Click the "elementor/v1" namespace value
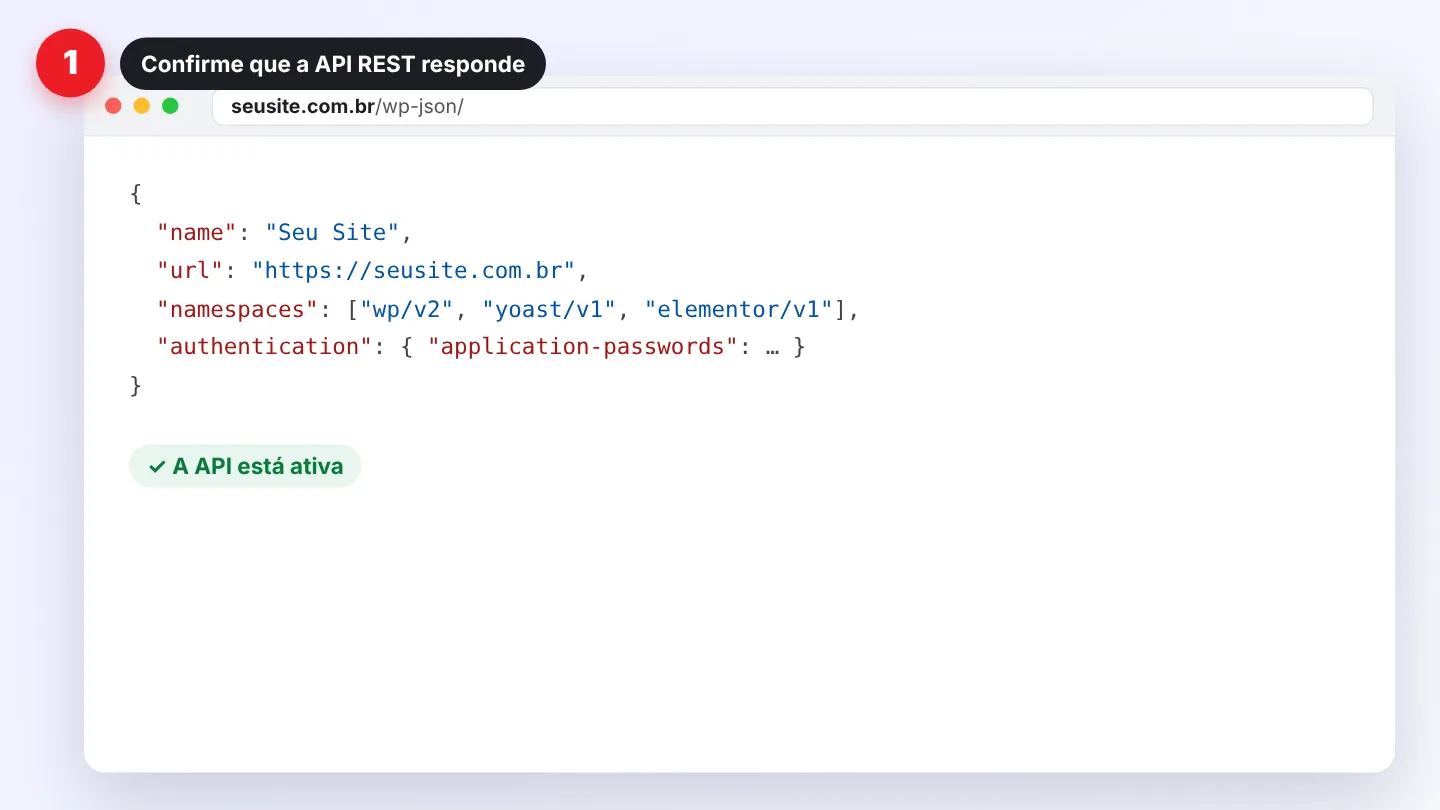 pos(738,309)
